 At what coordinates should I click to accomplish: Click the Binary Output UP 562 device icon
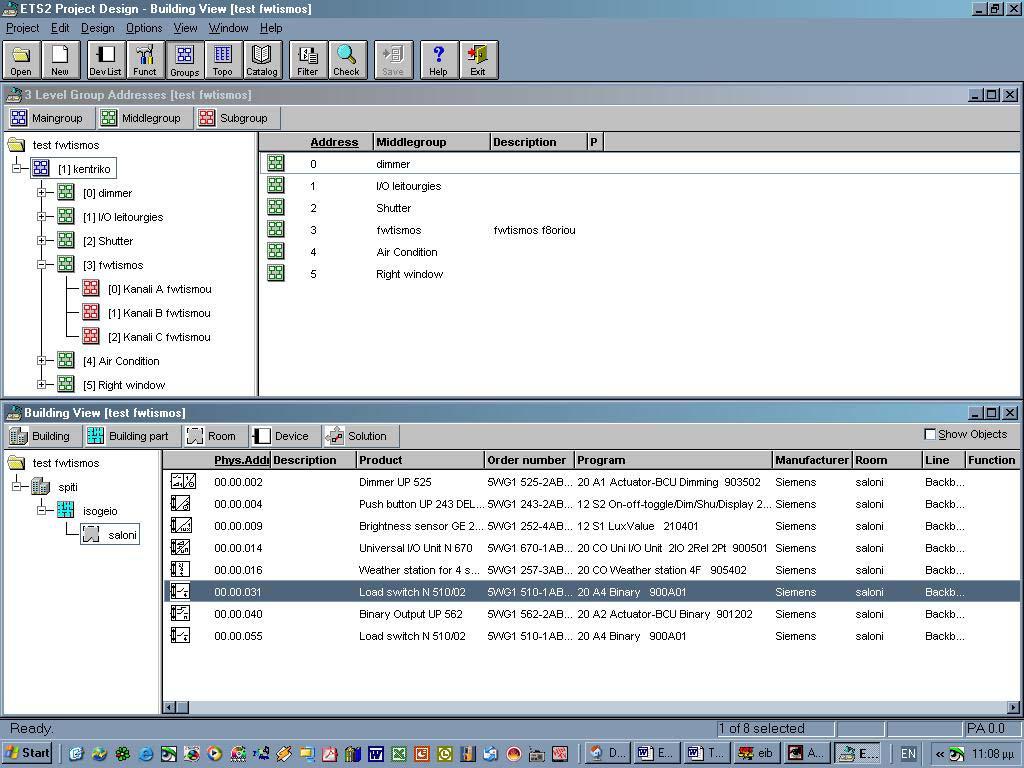(181, 614)
